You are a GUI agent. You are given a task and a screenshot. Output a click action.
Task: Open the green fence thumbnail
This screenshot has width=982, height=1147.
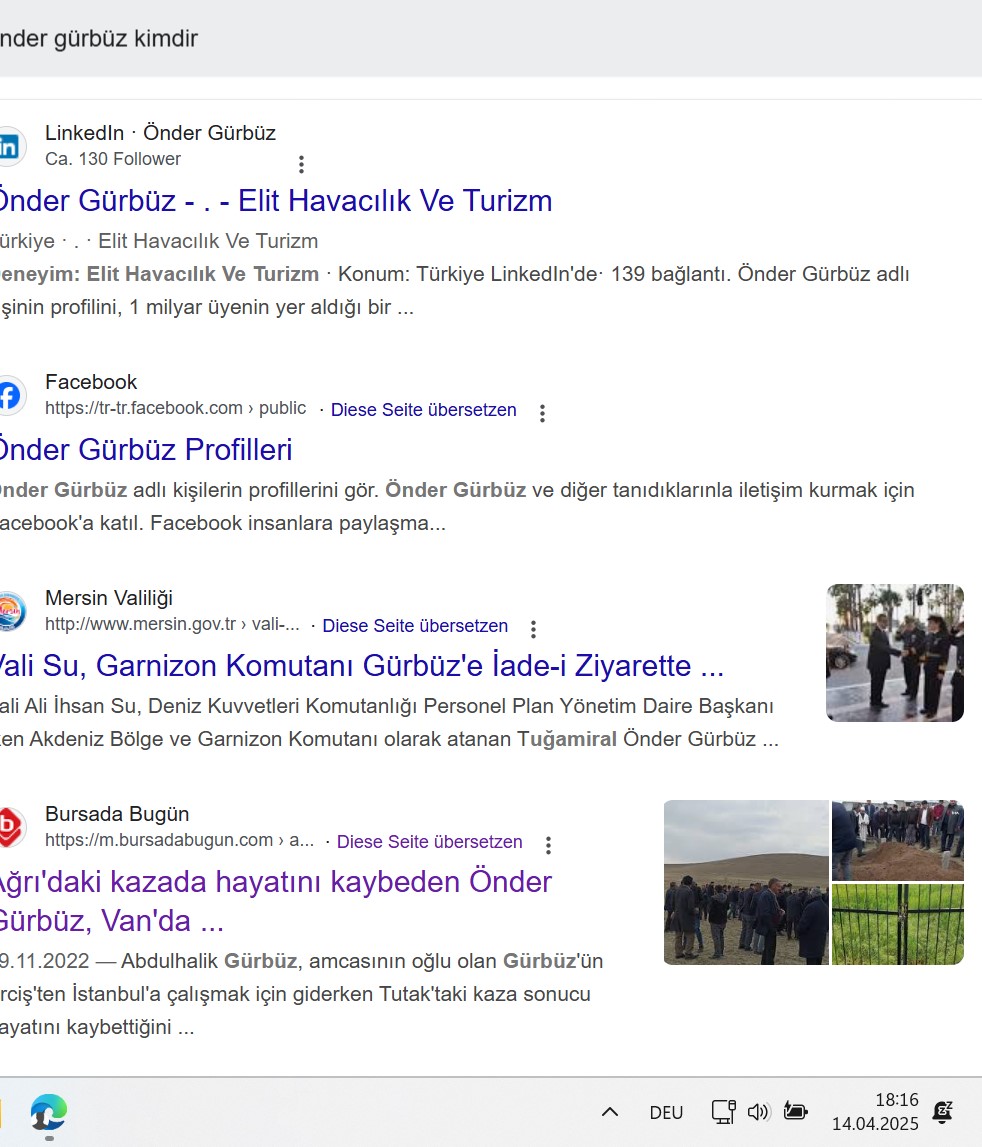coord(898,925)
